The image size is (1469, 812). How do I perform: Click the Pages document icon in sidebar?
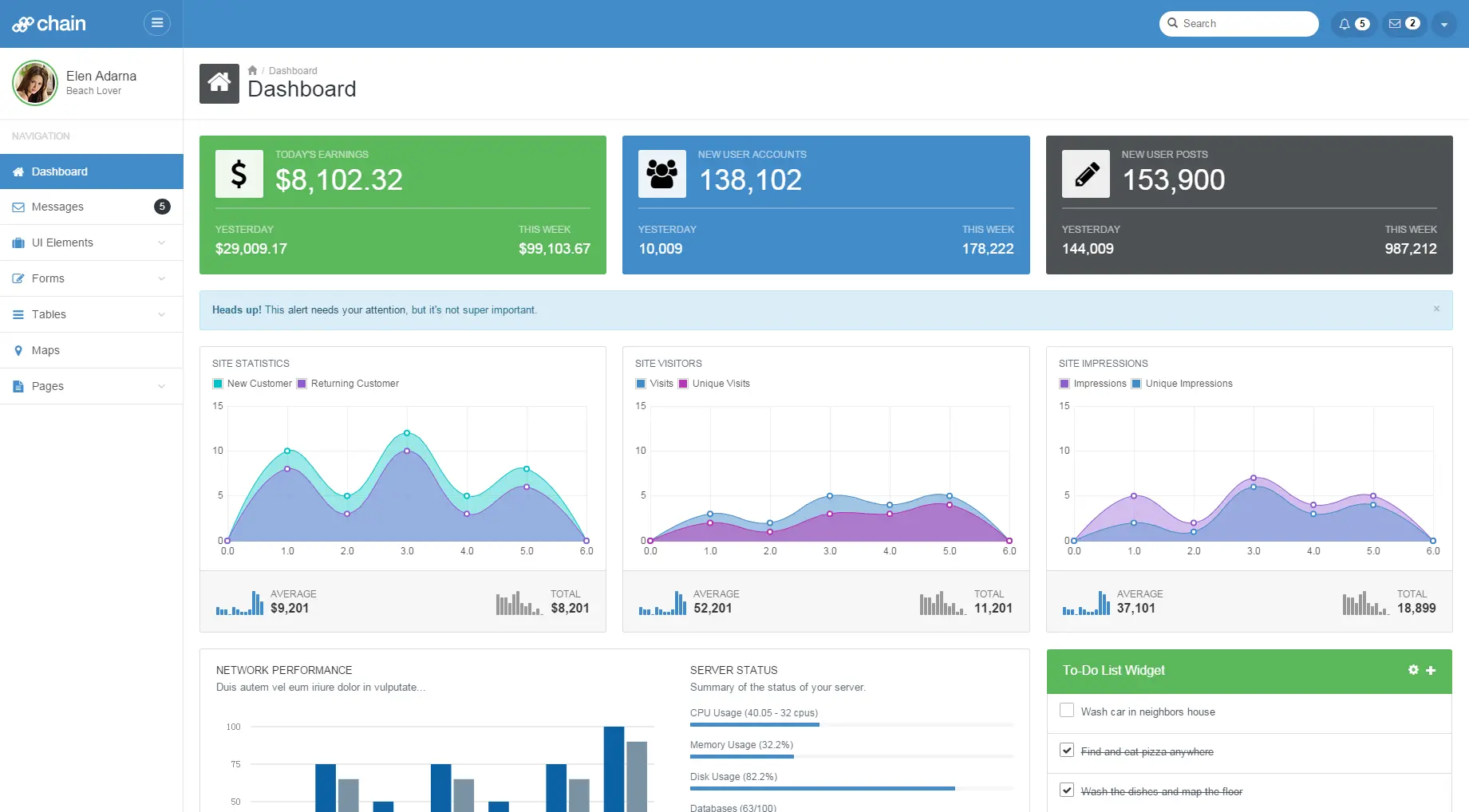18,386
